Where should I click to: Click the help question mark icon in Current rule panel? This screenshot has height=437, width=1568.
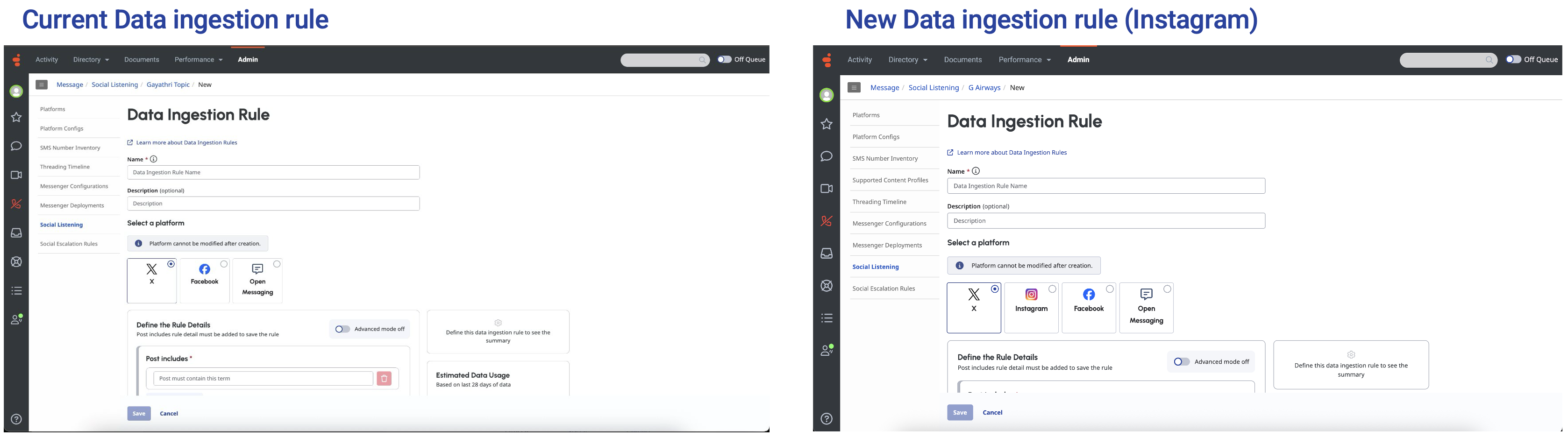(x=16, y=419)
